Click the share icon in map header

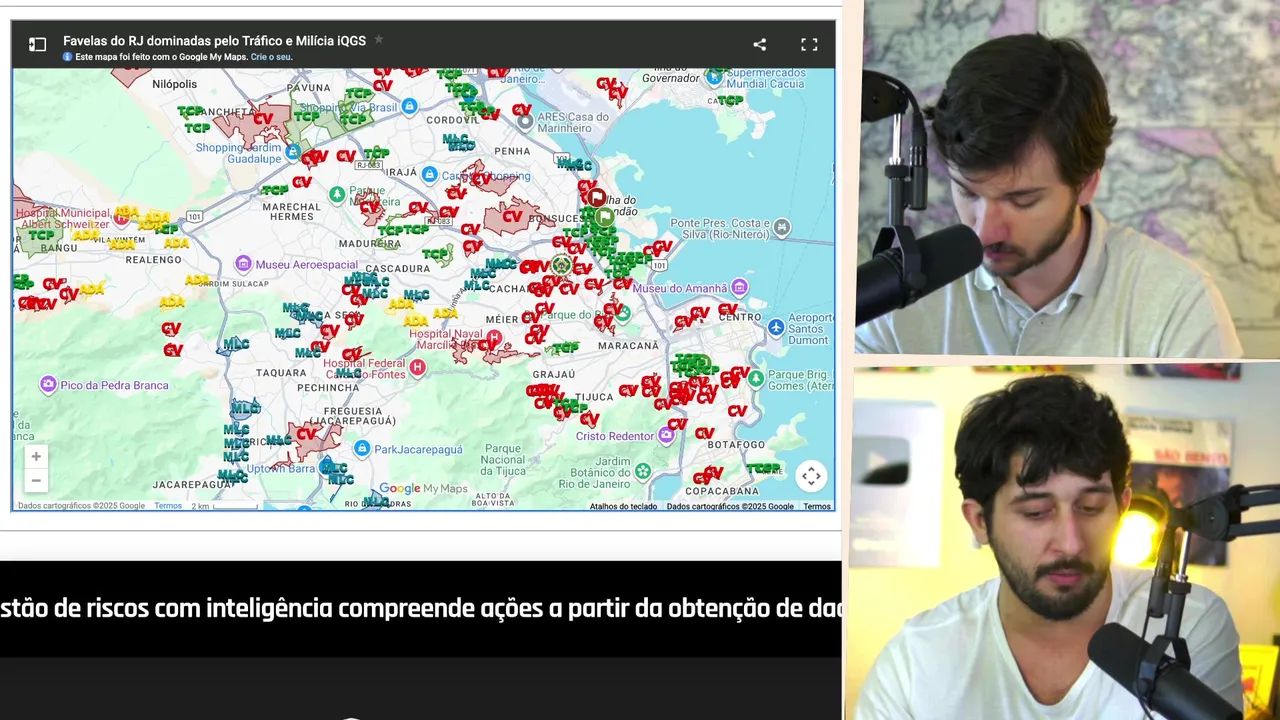pos(759,44)
